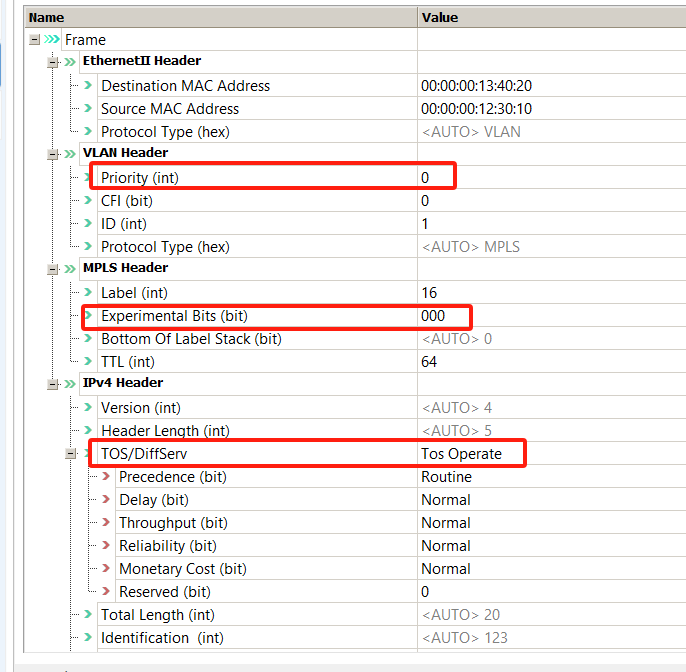Click green arrow icon beside Identification (int)

coord(88,638)
